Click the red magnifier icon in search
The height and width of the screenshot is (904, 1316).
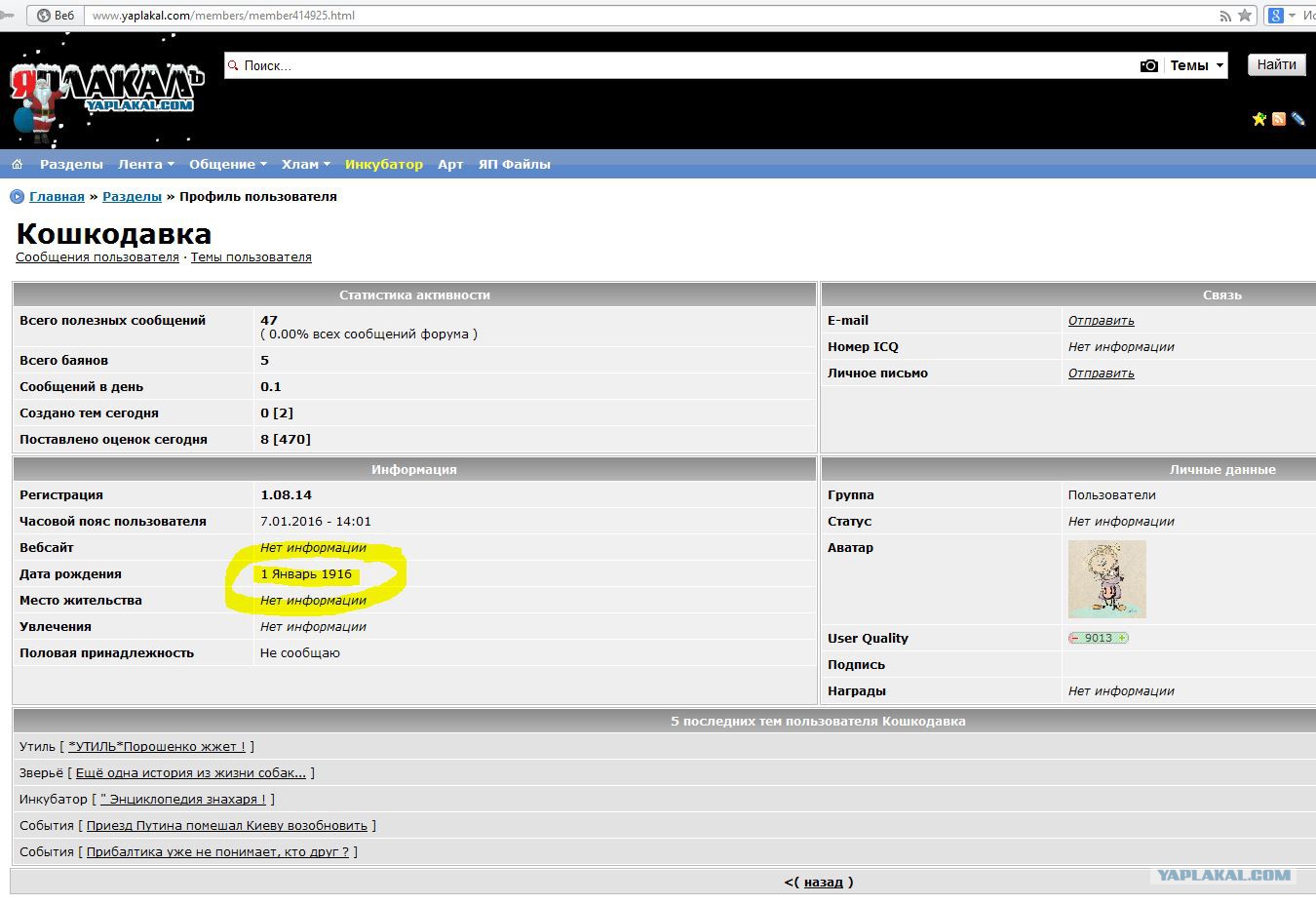pyautogui.click(x=233, y=65)
